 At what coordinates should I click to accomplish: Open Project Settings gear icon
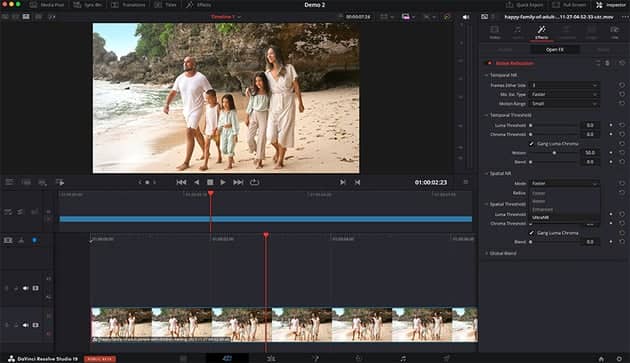pos(619,359)
